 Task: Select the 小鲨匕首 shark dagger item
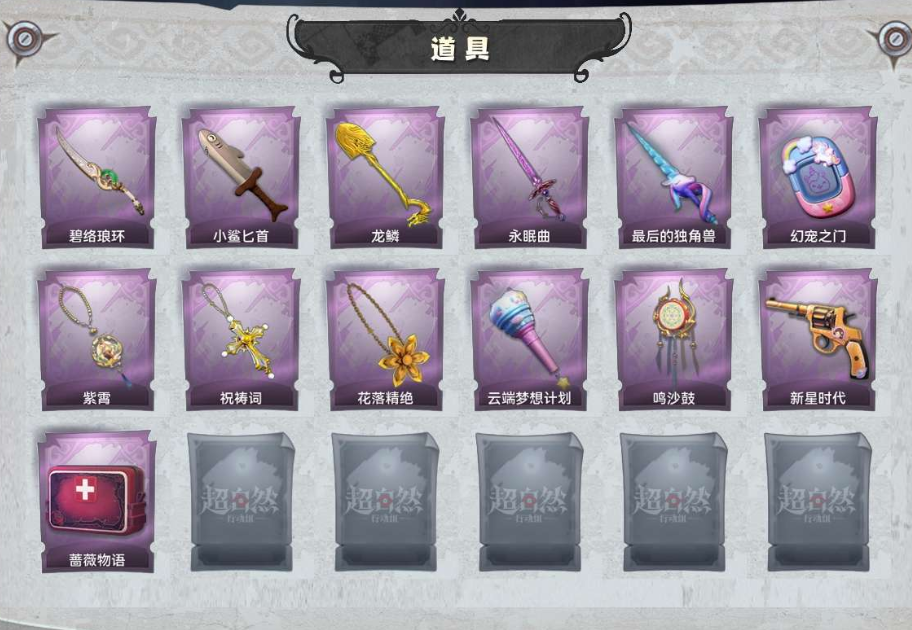[241, 177]
